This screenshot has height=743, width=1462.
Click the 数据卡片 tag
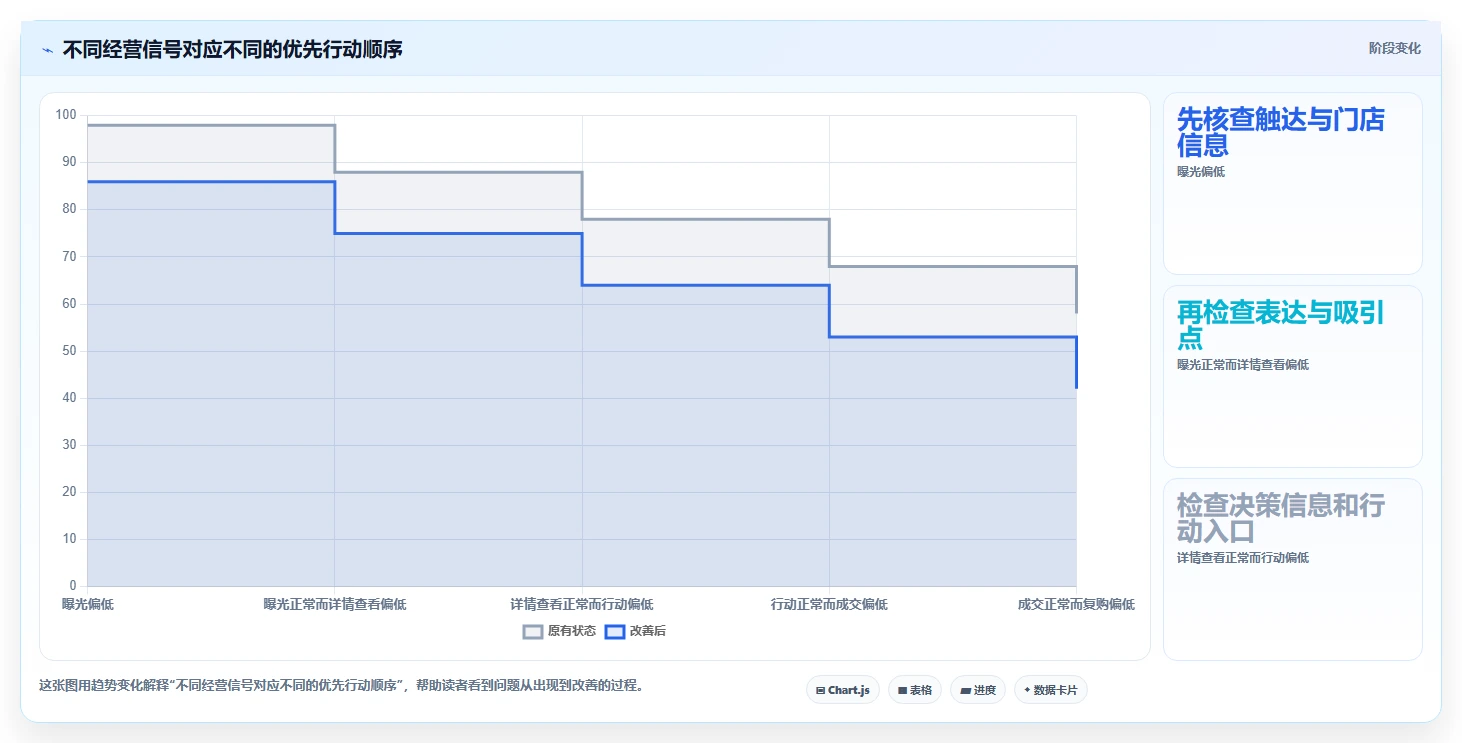tap(1051, 690)
